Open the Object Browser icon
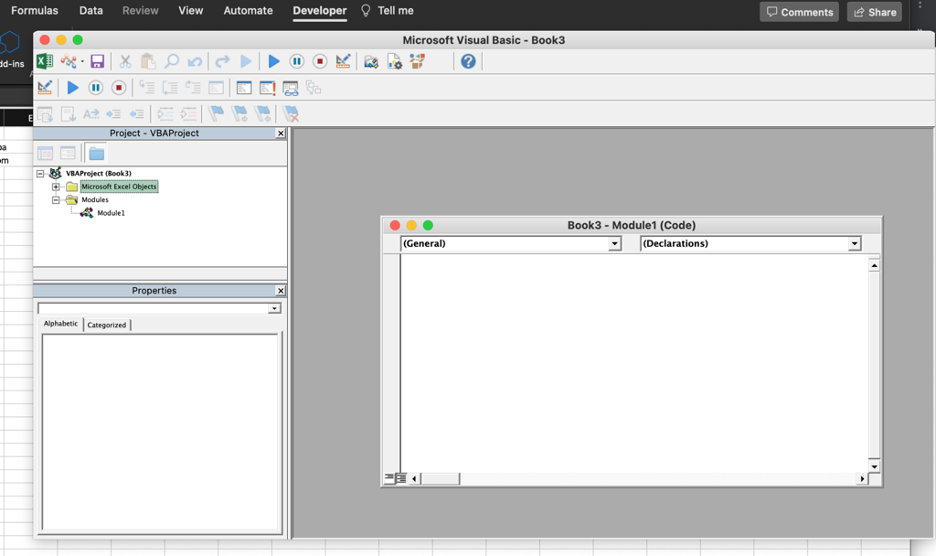Viewport: 936px width, 556px height. [x=417, y=61]
